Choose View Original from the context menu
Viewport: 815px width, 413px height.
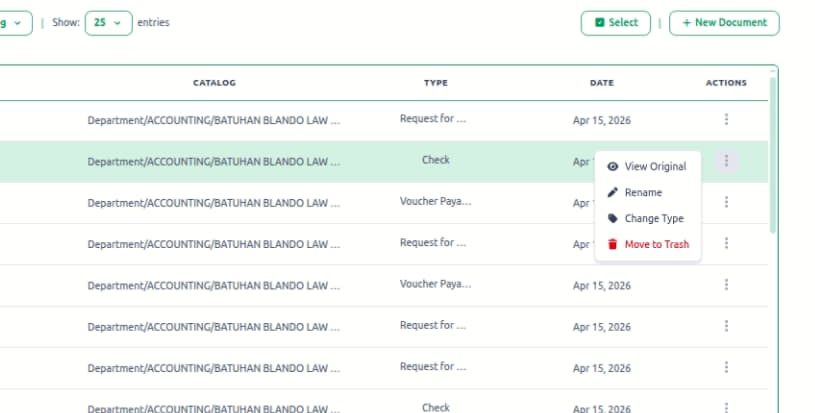pos(648,166)
